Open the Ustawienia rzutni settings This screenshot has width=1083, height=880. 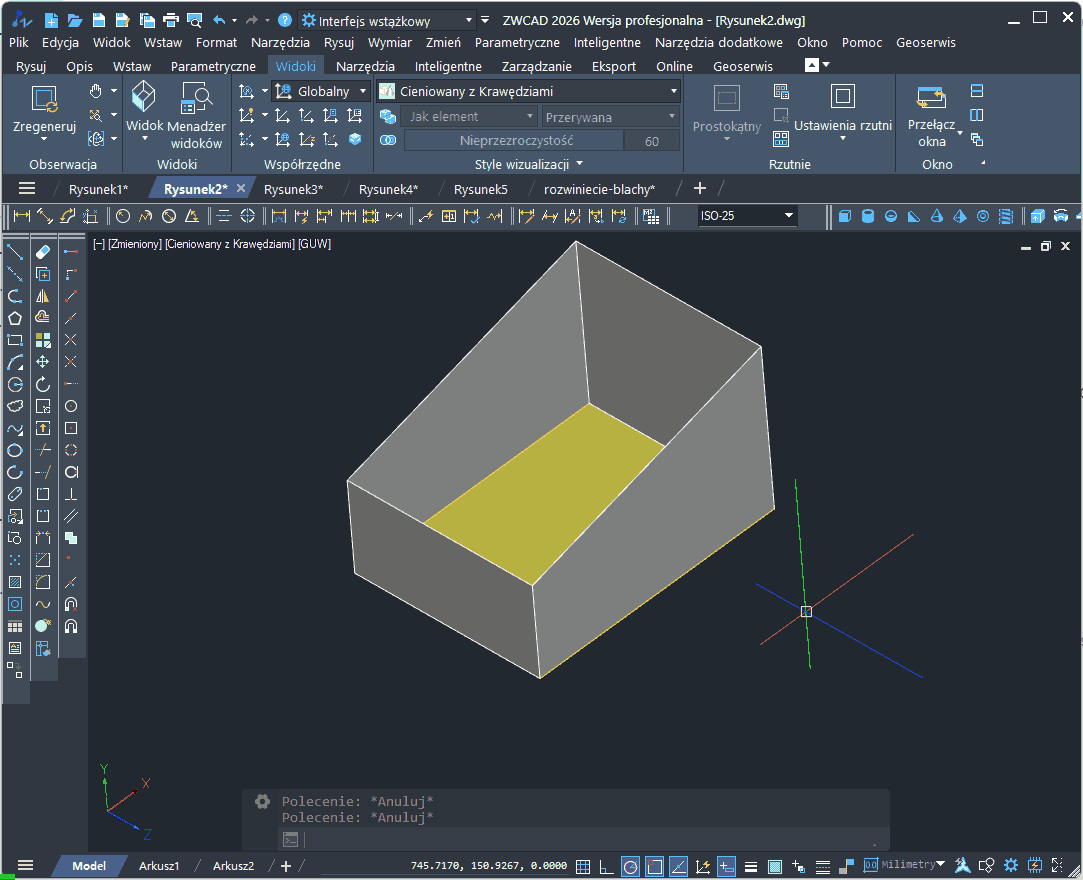843,111
